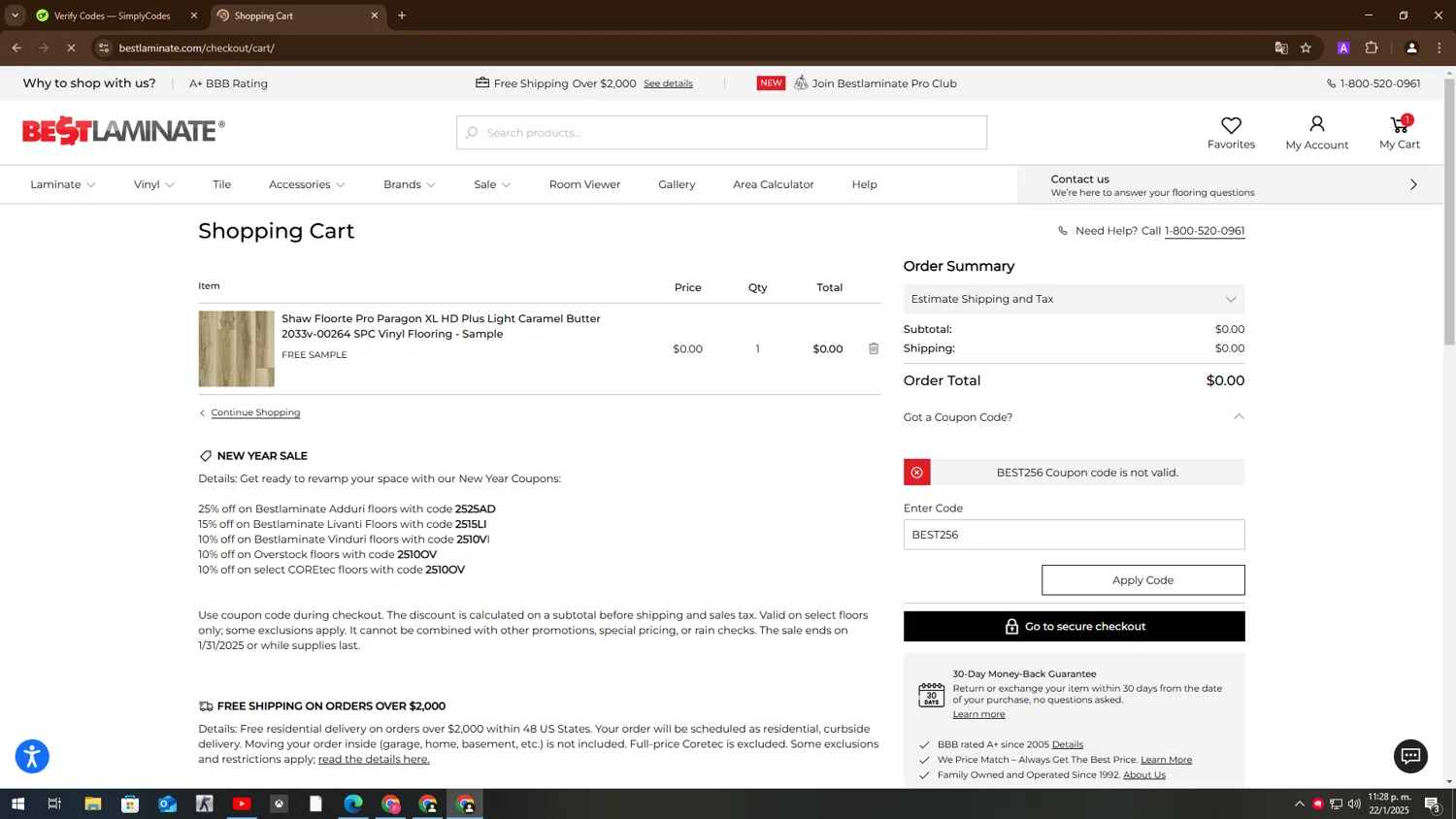
Task: Open the Contact us panel arrow
Action: 1413,184
